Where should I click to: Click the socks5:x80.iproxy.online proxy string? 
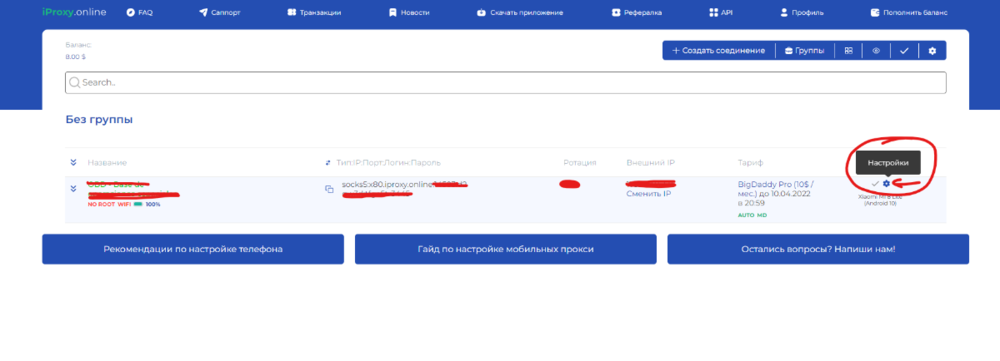pos(387,184)
